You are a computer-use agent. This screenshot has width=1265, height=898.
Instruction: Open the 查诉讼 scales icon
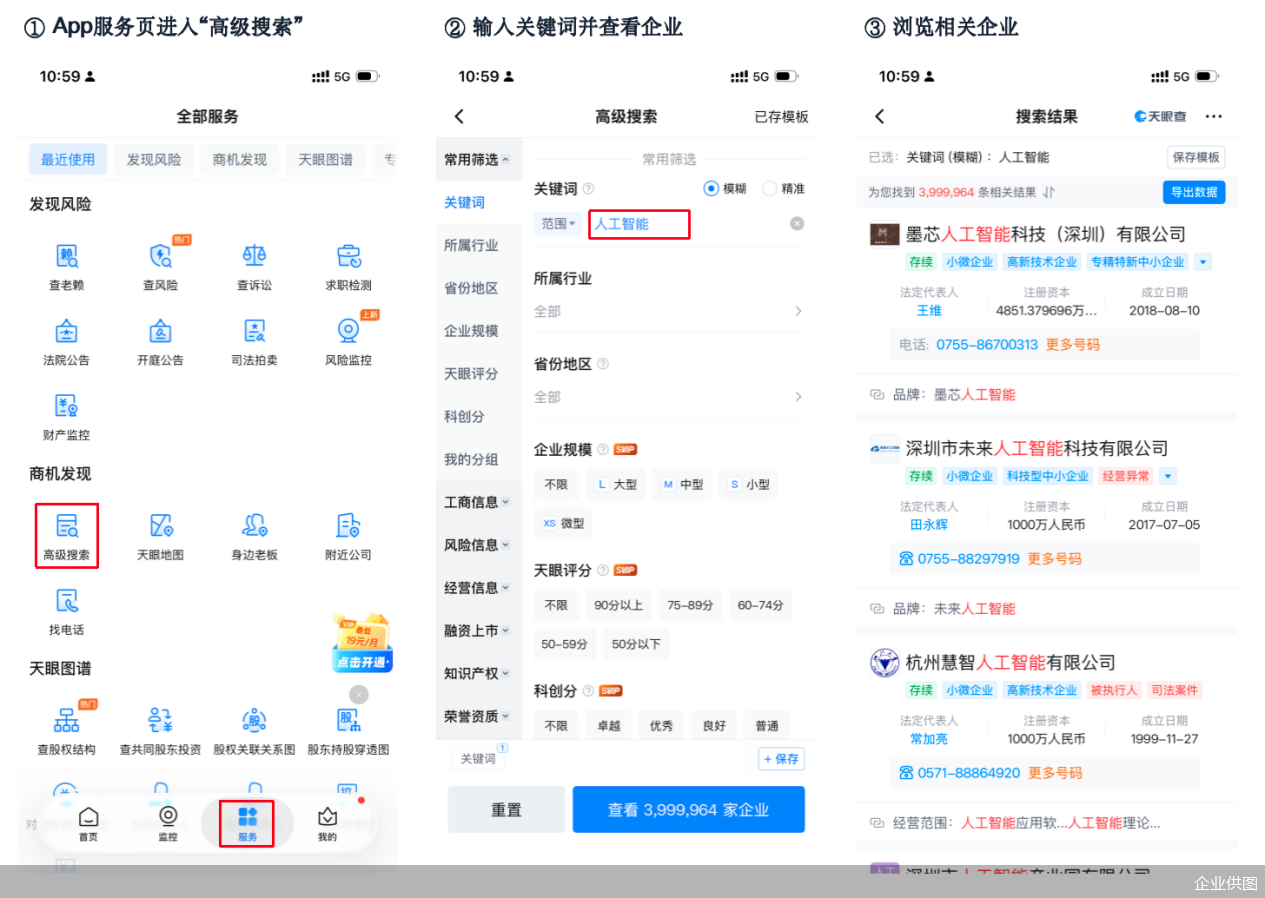coord(254,258)
